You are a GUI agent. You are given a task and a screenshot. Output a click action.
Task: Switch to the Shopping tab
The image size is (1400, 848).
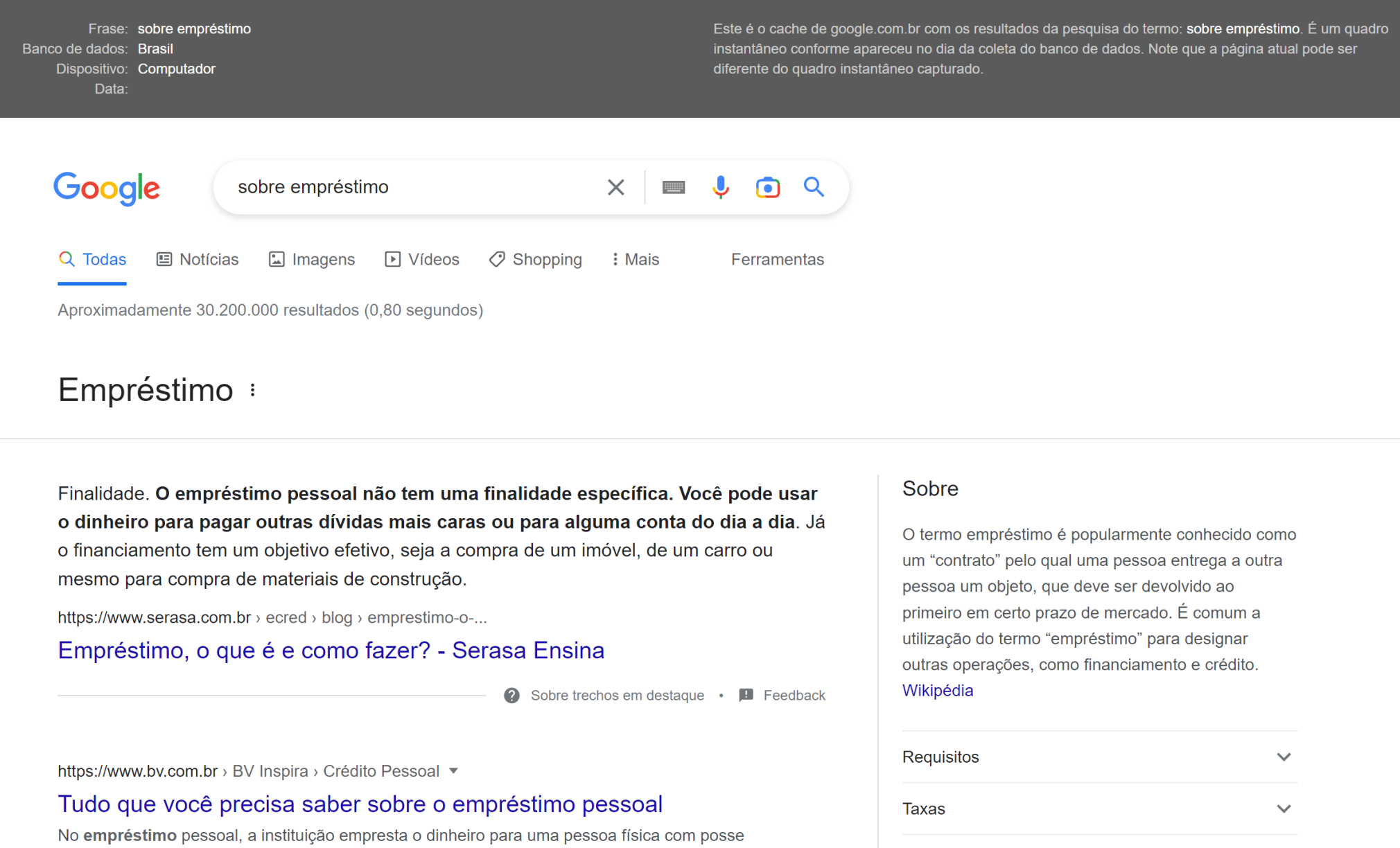[536, 259]
